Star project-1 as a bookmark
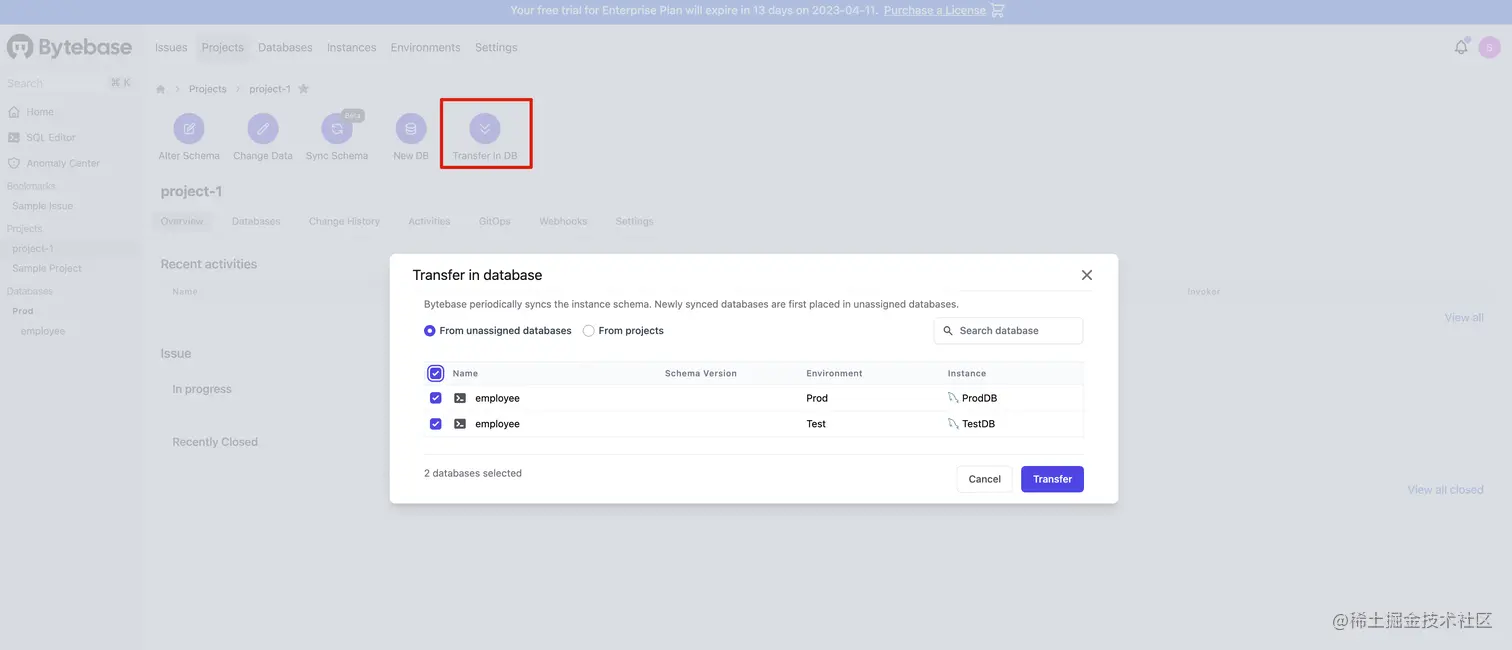 [304, 89]
